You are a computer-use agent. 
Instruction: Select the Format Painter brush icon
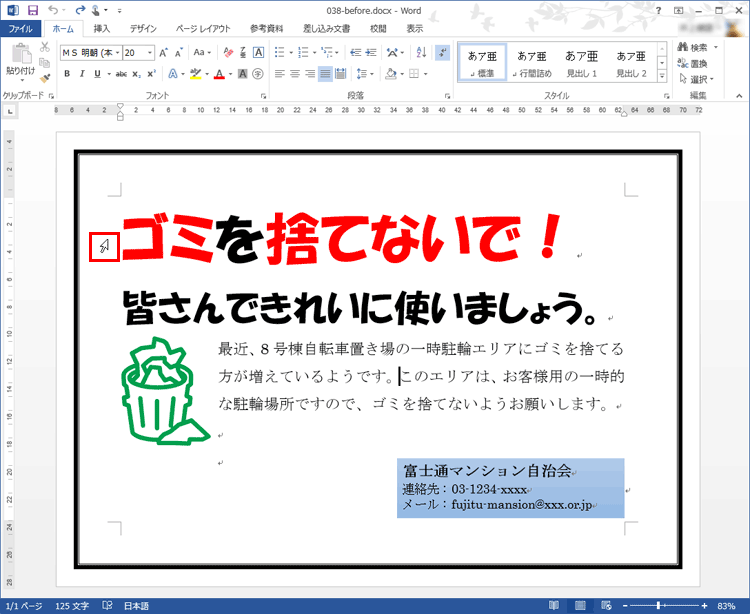(44, 78)
